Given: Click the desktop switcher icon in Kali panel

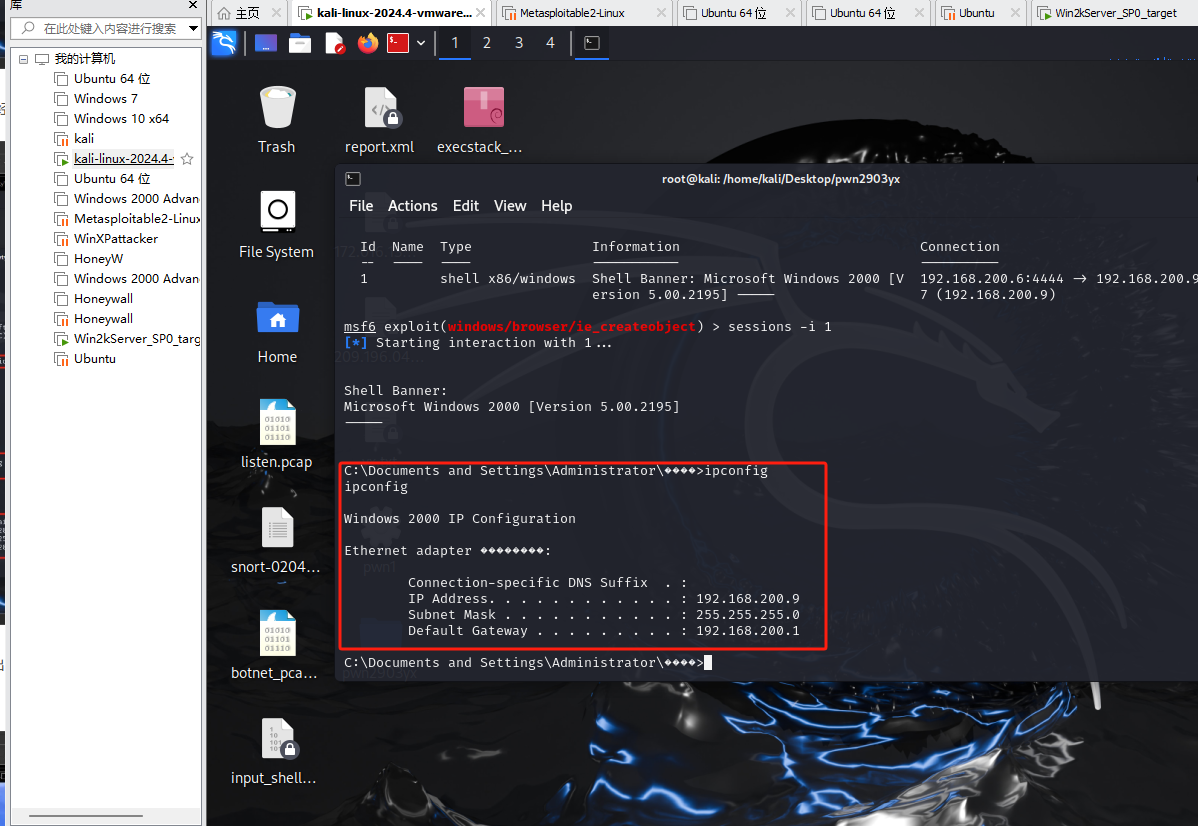Looking at the screenshot, I should (x=266, y=44).
